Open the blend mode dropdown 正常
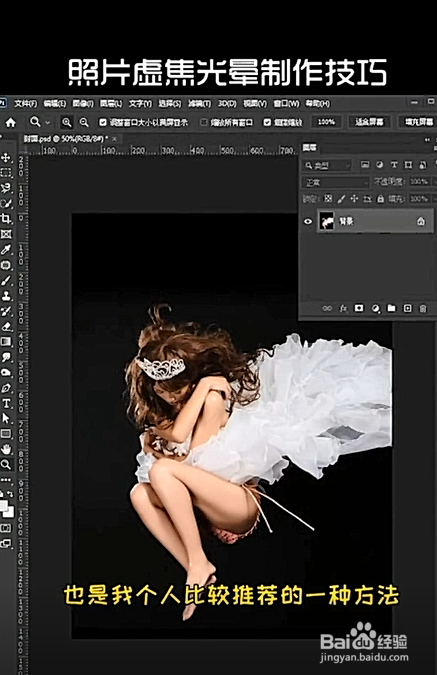Image resolution: width=437 pixels, height=675 pixels. pyautogui.click(x=335, y=183)
